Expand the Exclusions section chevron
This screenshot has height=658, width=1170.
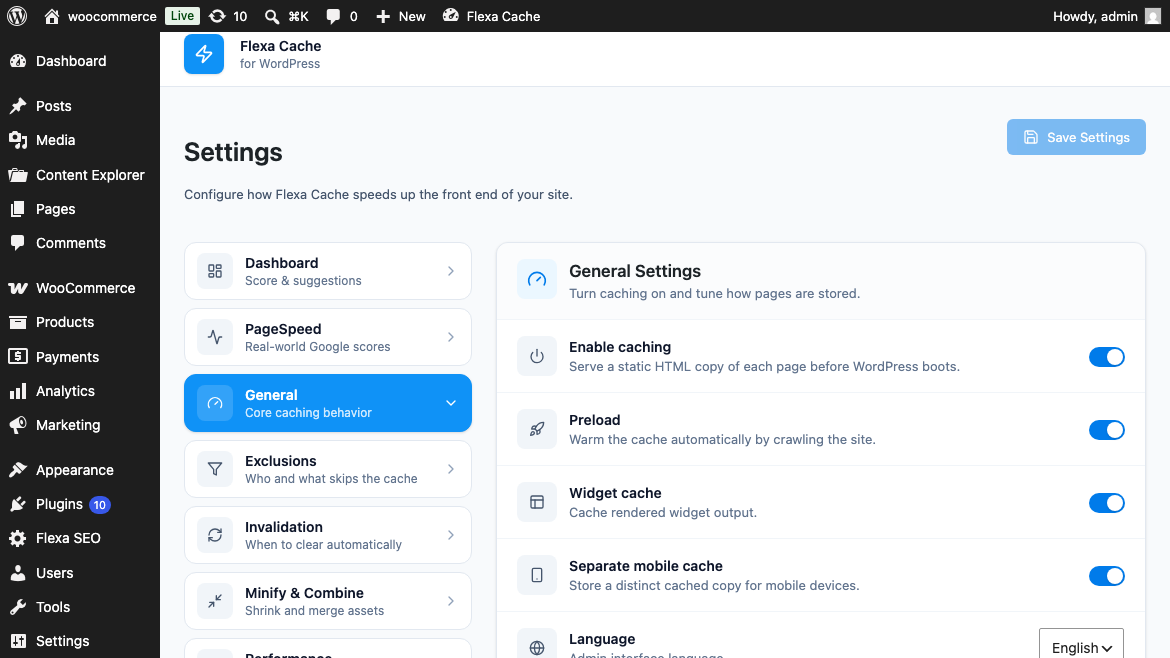[451, 469]
